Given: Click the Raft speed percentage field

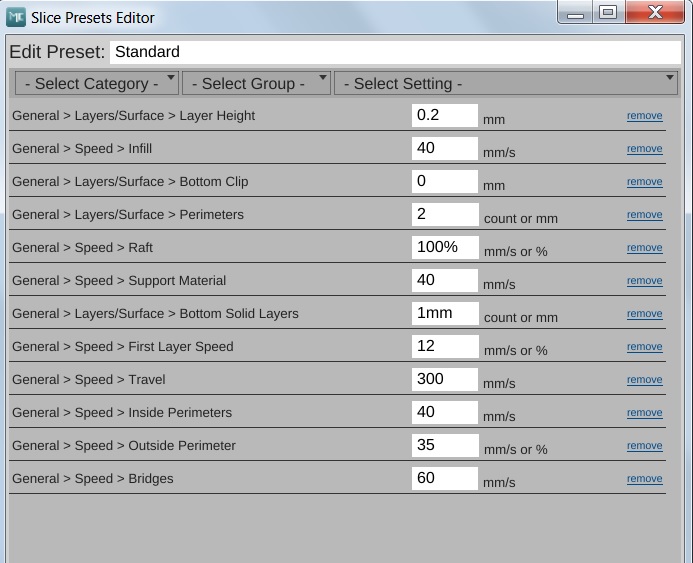Looking at the screenshot, I should pyautogui.click(x=444, y=247).
